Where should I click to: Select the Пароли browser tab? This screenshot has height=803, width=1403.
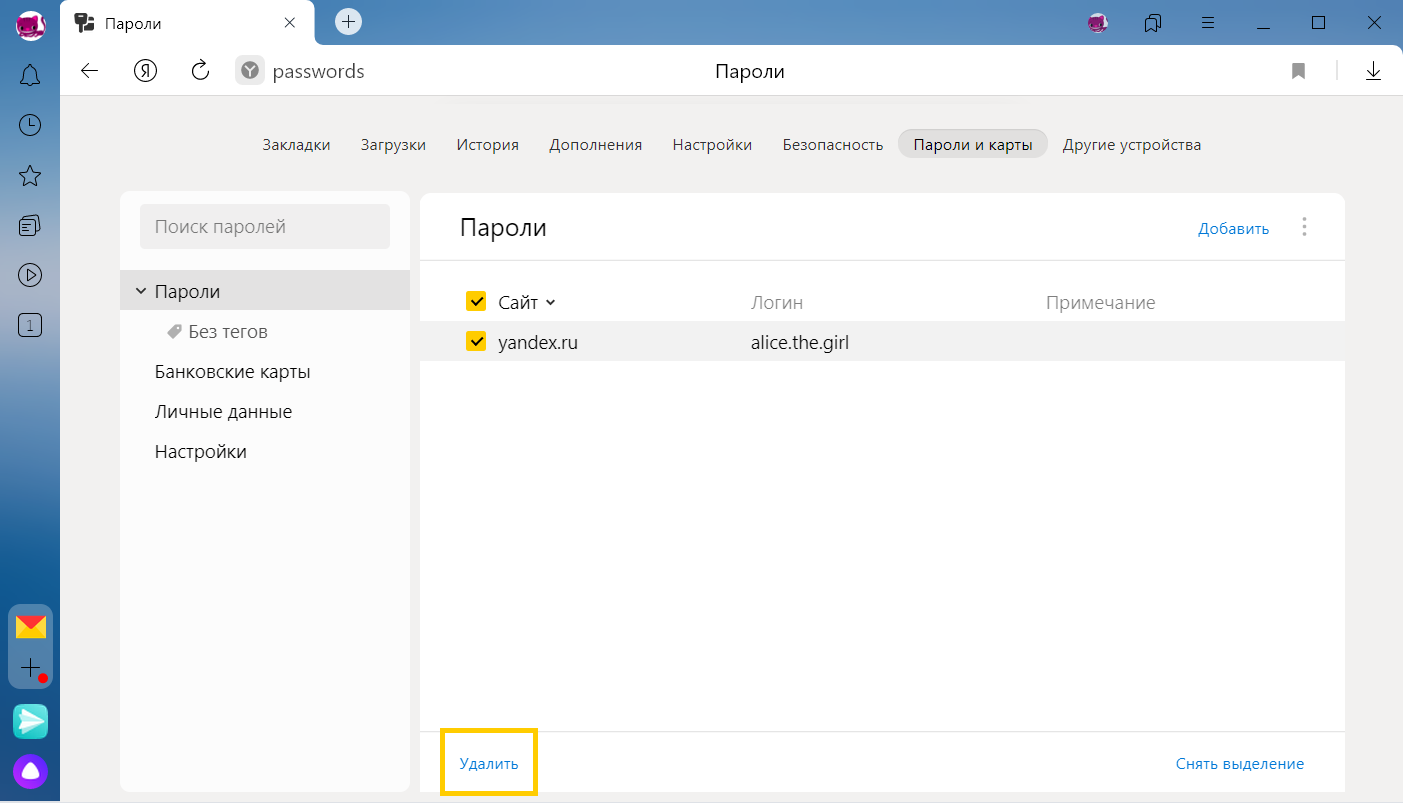(187, 22)
